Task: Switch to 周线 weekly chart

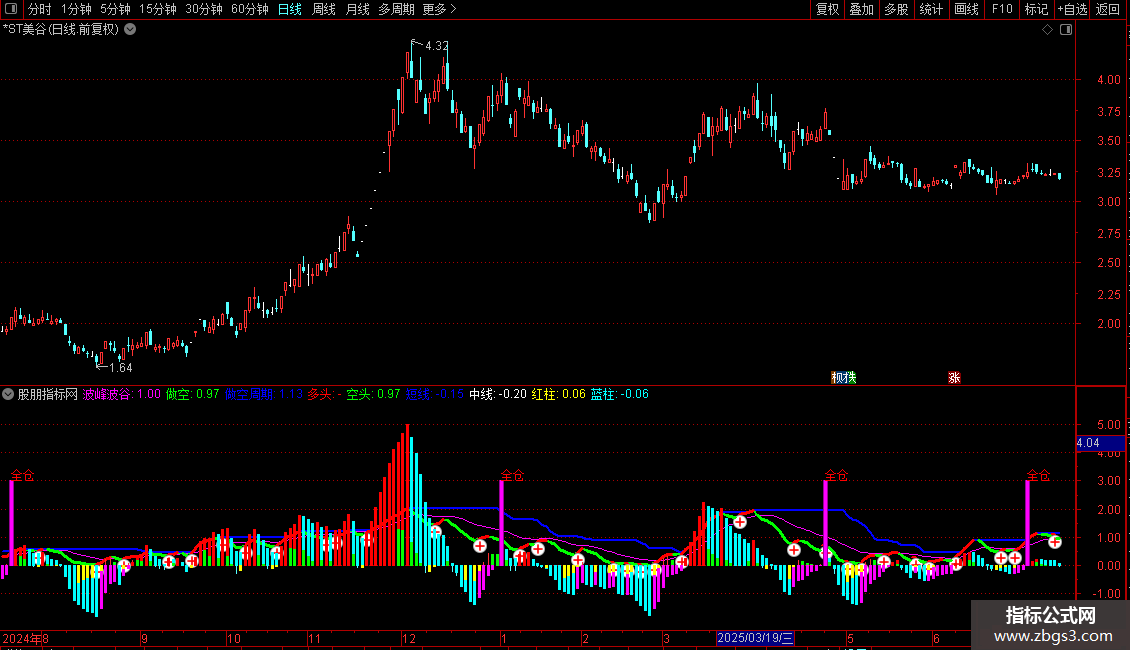Action: pos(324,9)
